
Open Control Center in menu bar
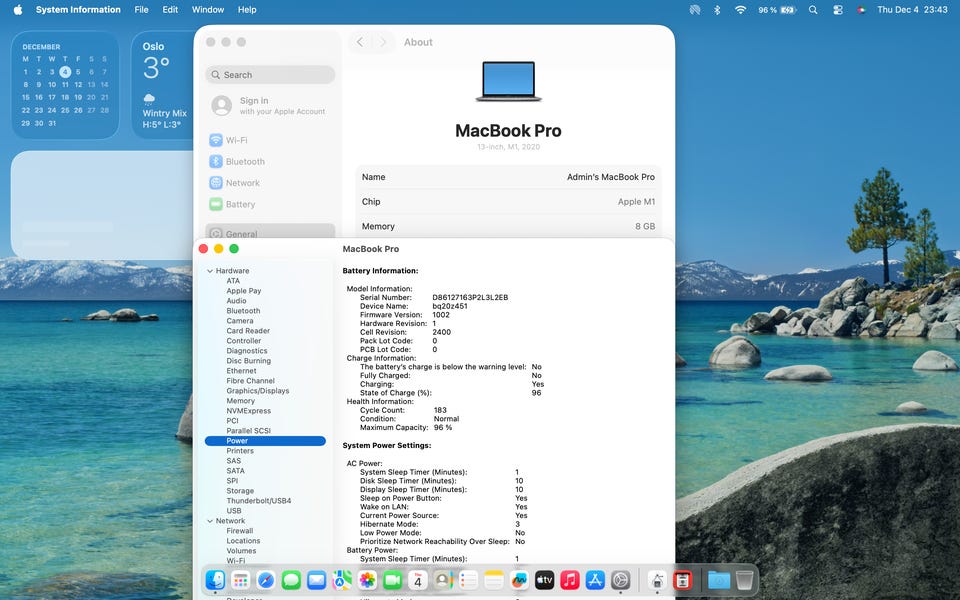[837, 10]
